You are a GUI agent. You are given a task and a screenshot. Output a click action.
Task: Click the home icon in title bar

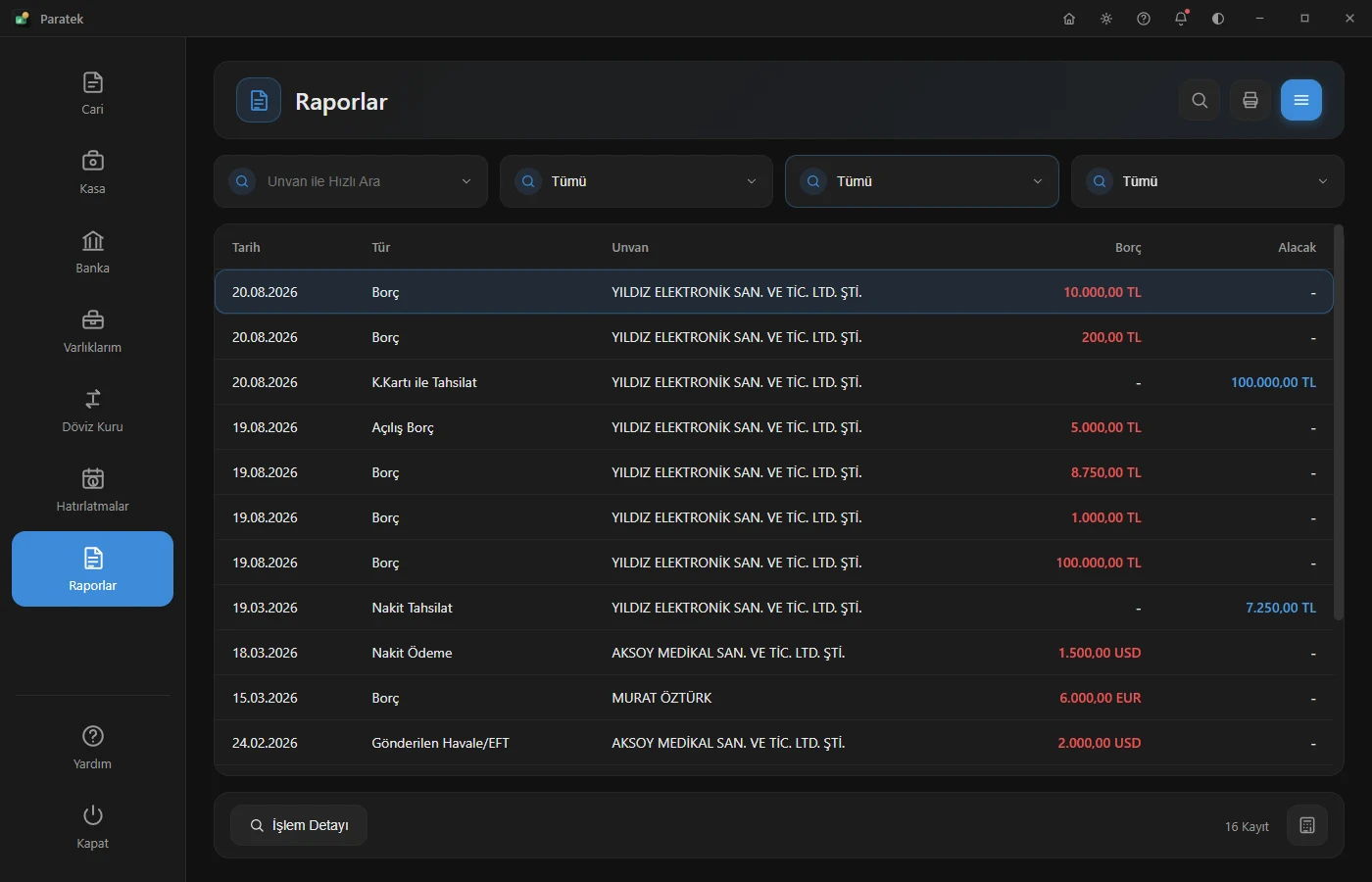[1069, 19]
